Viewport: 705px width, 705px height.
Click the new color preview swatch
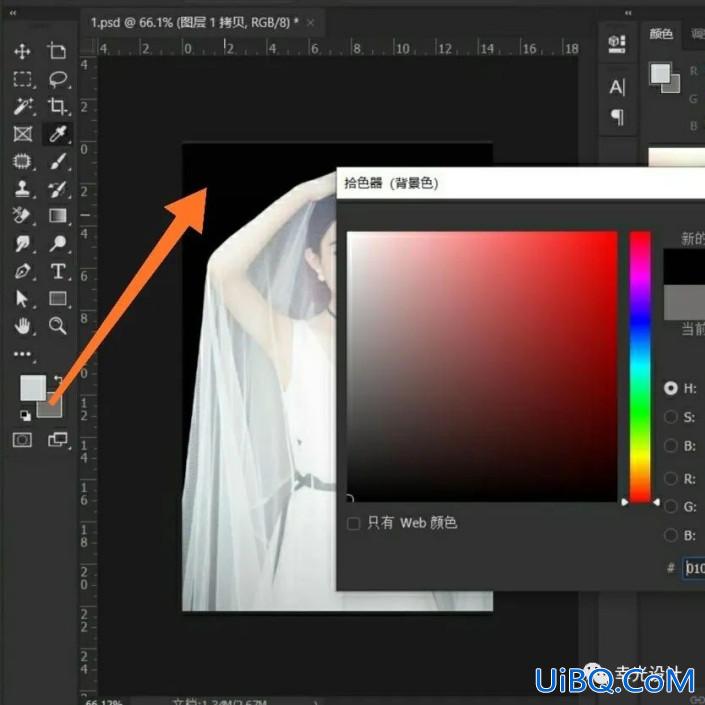click(684, 267)
